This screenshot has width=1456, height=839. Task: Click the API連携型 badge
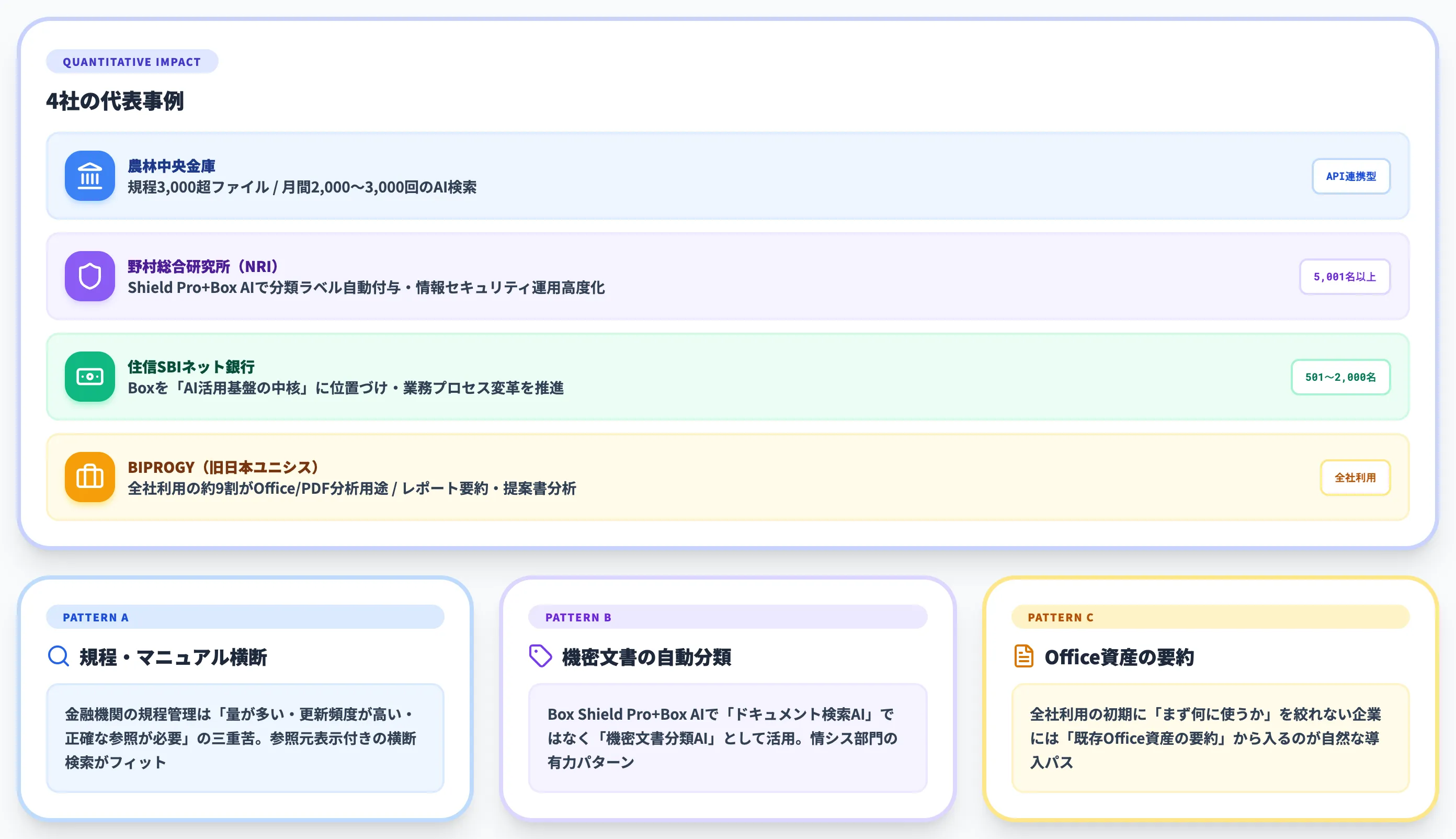(1351, 176)
